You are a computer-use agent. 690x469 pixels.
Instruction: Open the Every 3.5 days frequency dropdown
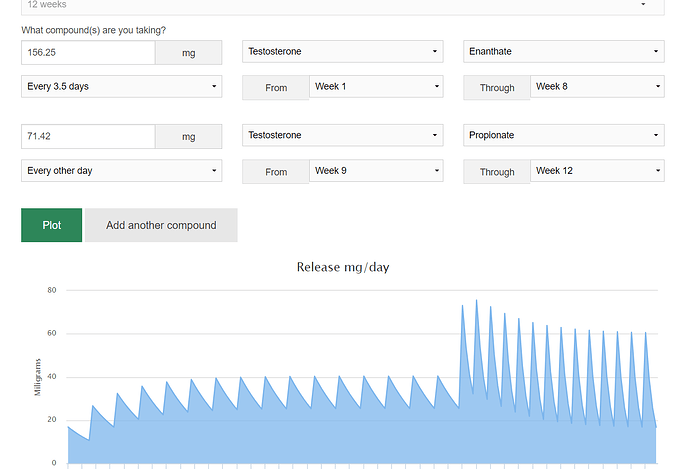coord(121,86)
